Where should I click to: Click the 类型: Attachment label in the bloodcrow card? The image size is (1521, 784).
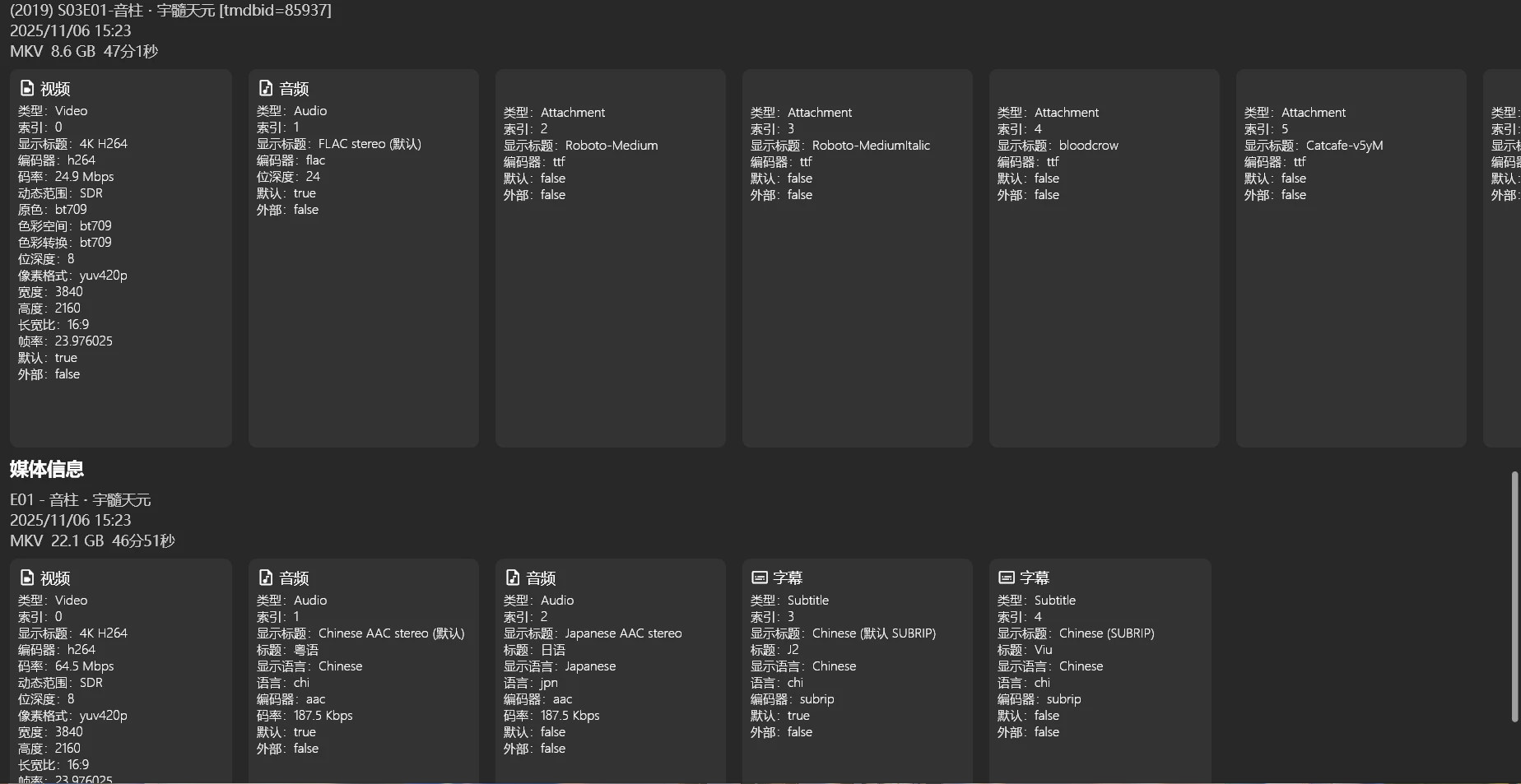[x=1048, y=113]
